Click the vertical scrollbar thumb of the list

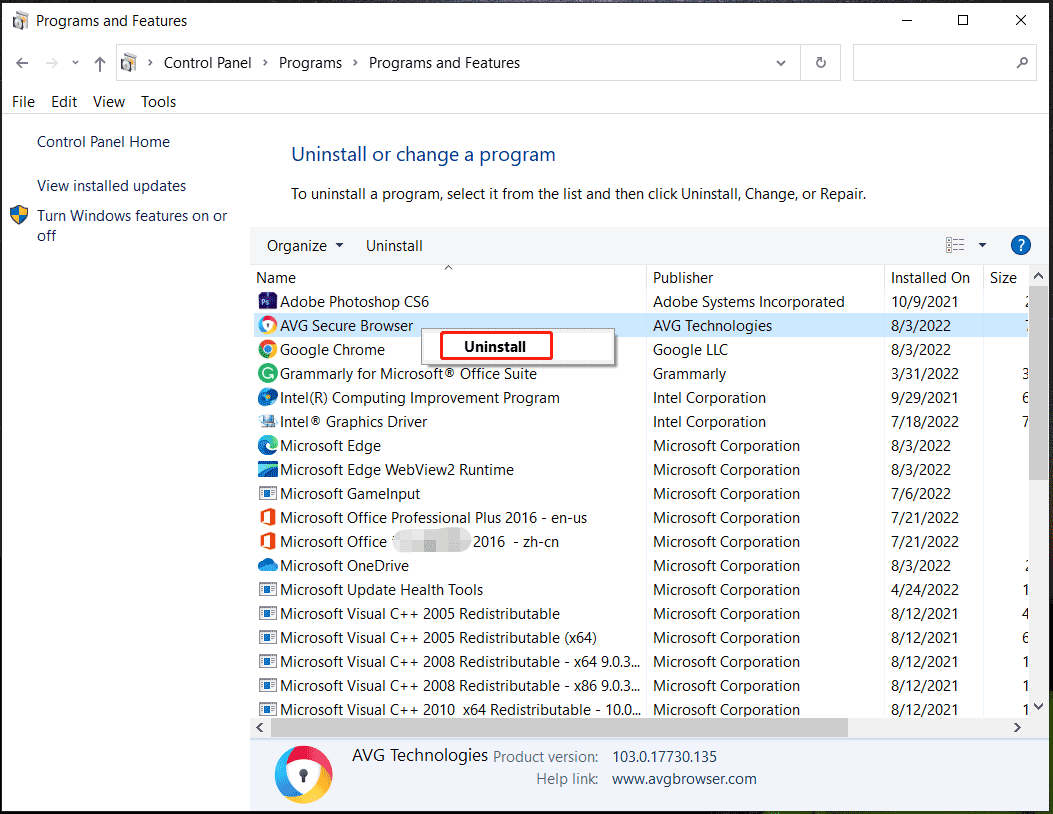coord(1038,381)
